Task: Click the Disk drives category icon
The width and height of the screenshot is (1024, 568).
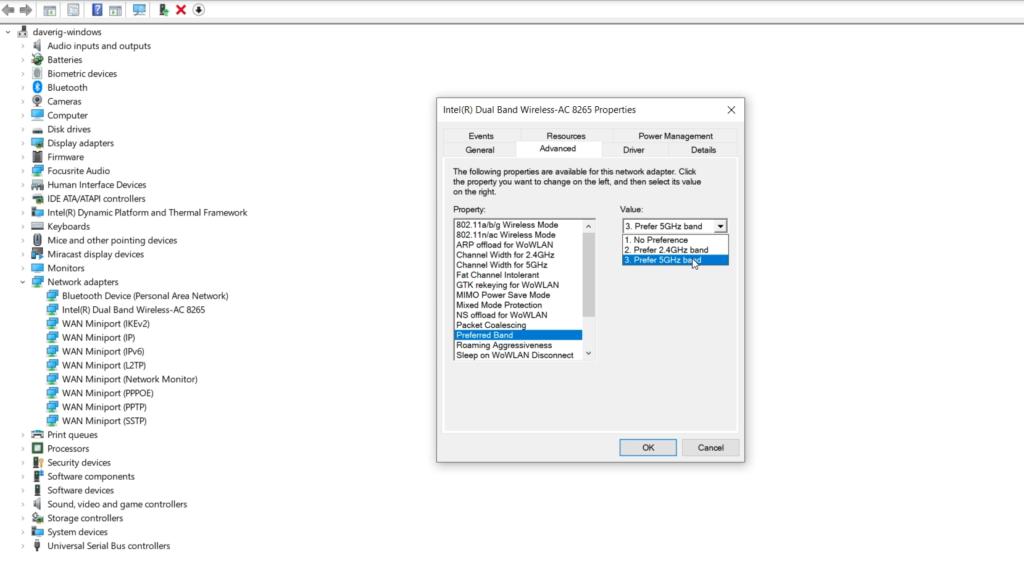Action: pos(37,129)
